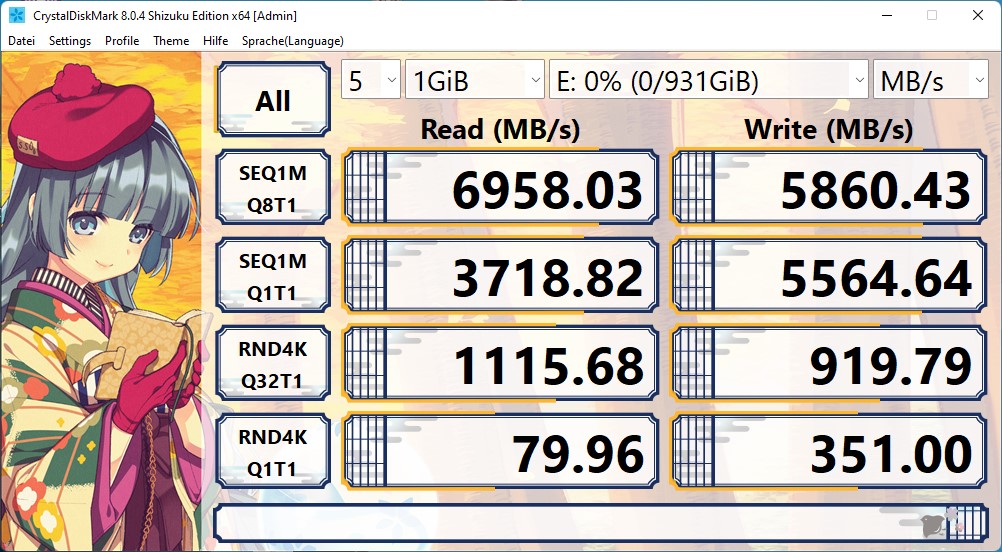This screenshot has width=1002, height=552.
Task: Click the comment field at the bottom
Action: click(x=601, y=523)
